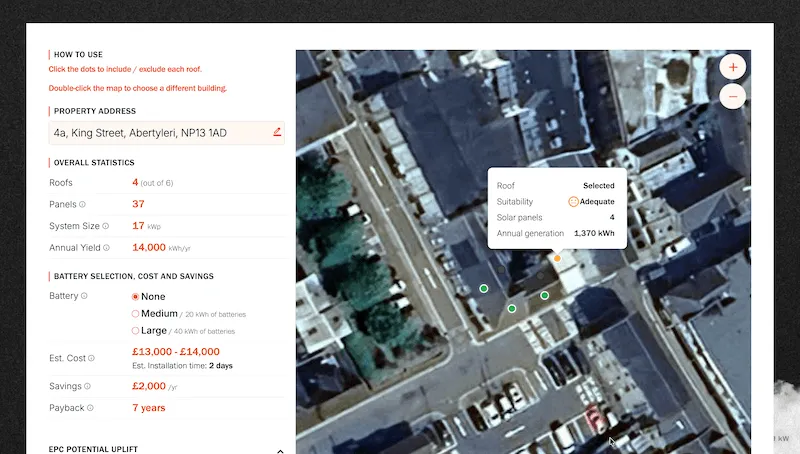Click the Adequate suitability face icon

573,201
